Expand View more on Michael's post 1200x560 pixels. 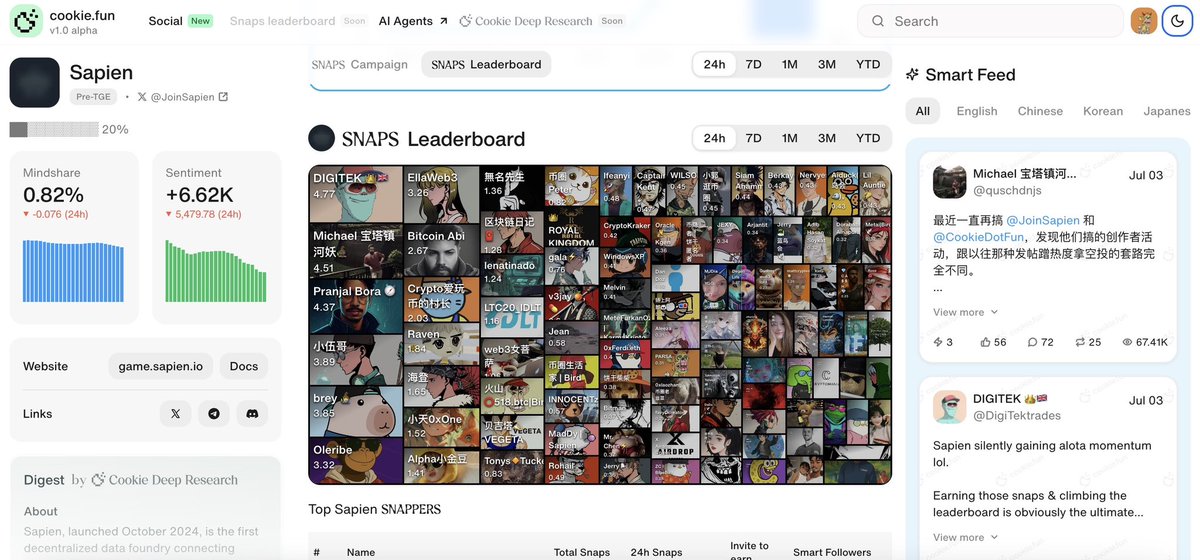pos(965,312)
